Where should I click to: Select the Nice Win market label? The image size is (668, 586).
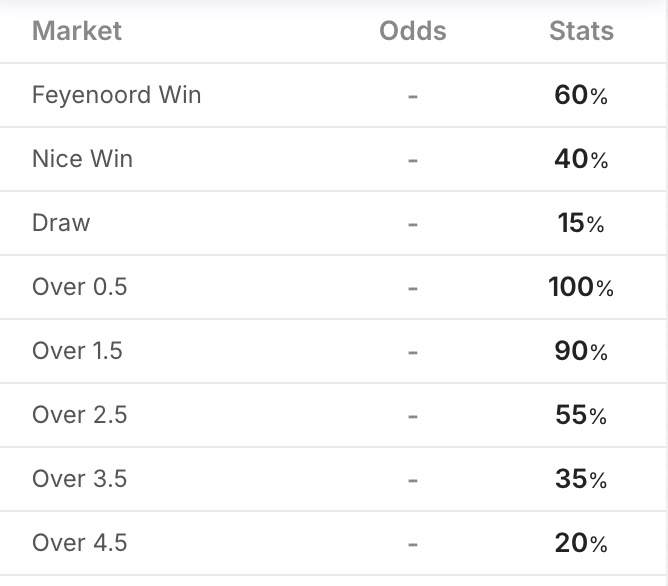click(82, 159)
